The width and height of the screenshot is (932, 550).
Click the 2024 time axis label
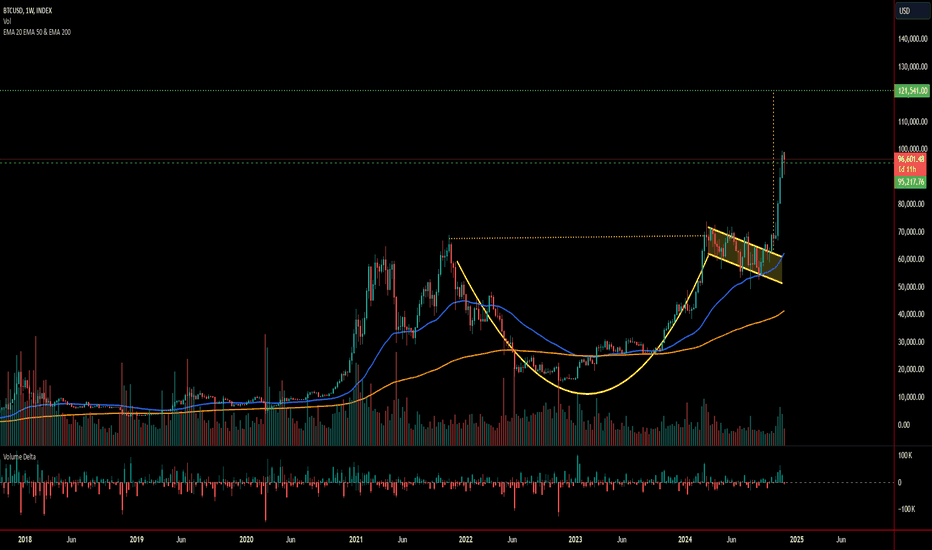point(685,540)
